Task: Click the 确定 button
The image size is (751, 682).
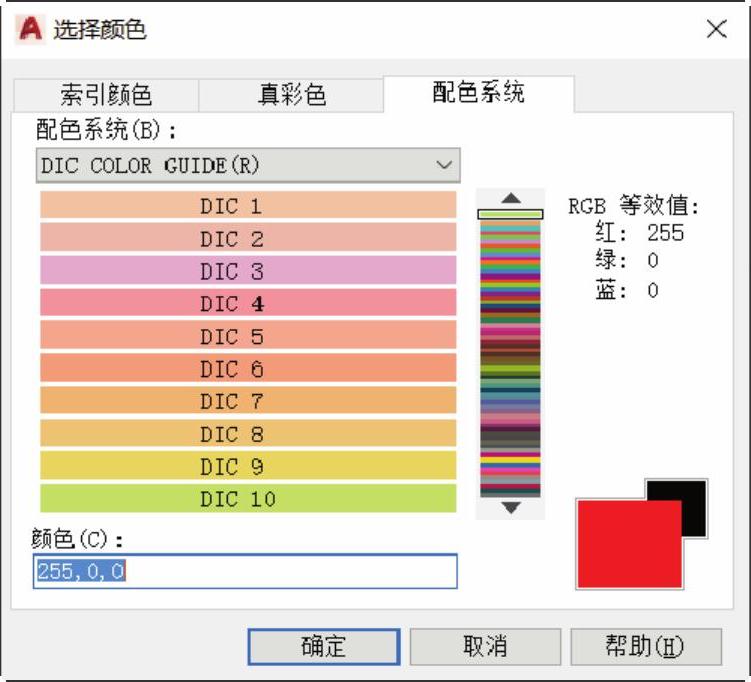Action: pos(324,647)
